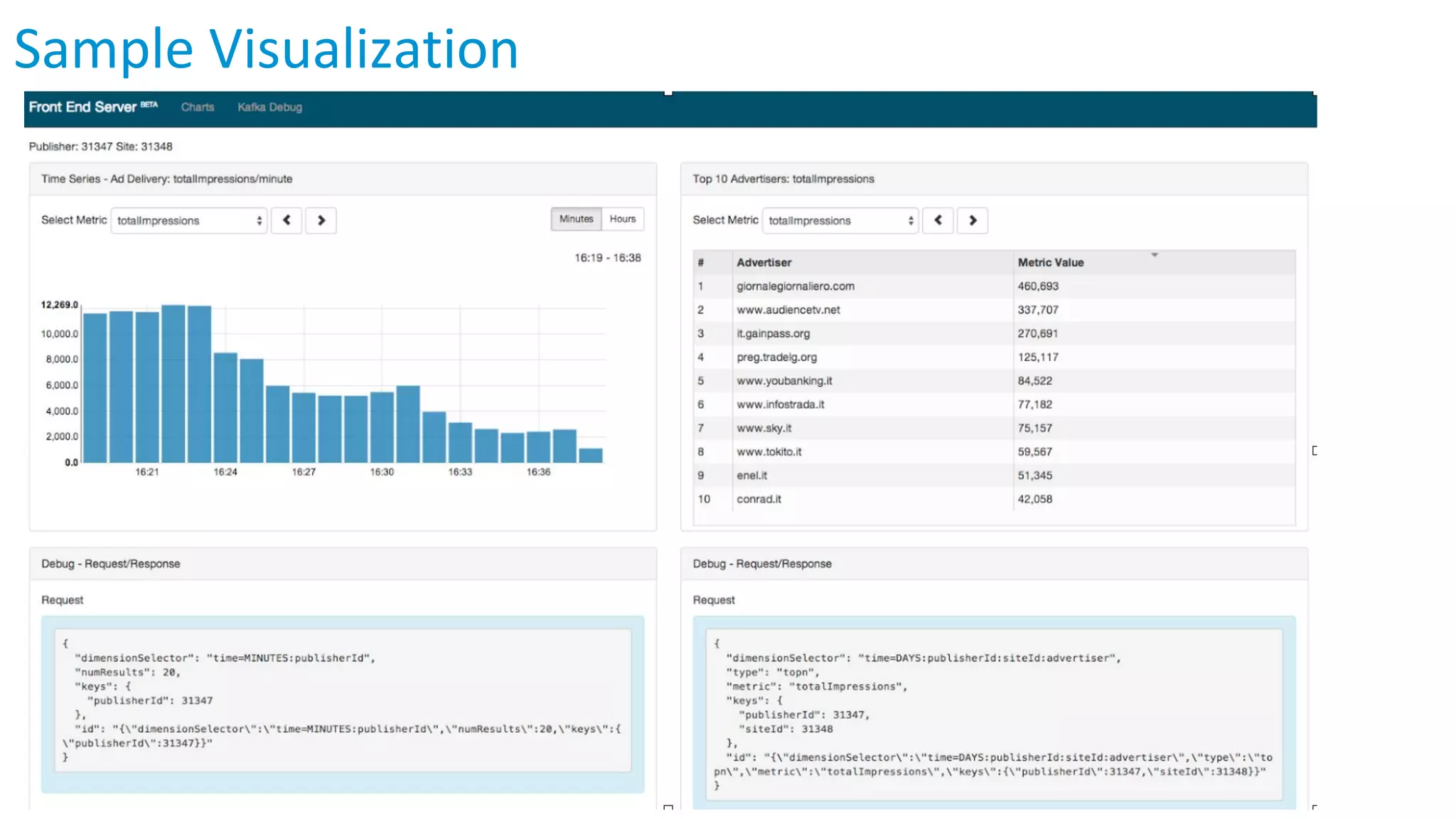Click next arrow in Time Series panel

(321, 220)
